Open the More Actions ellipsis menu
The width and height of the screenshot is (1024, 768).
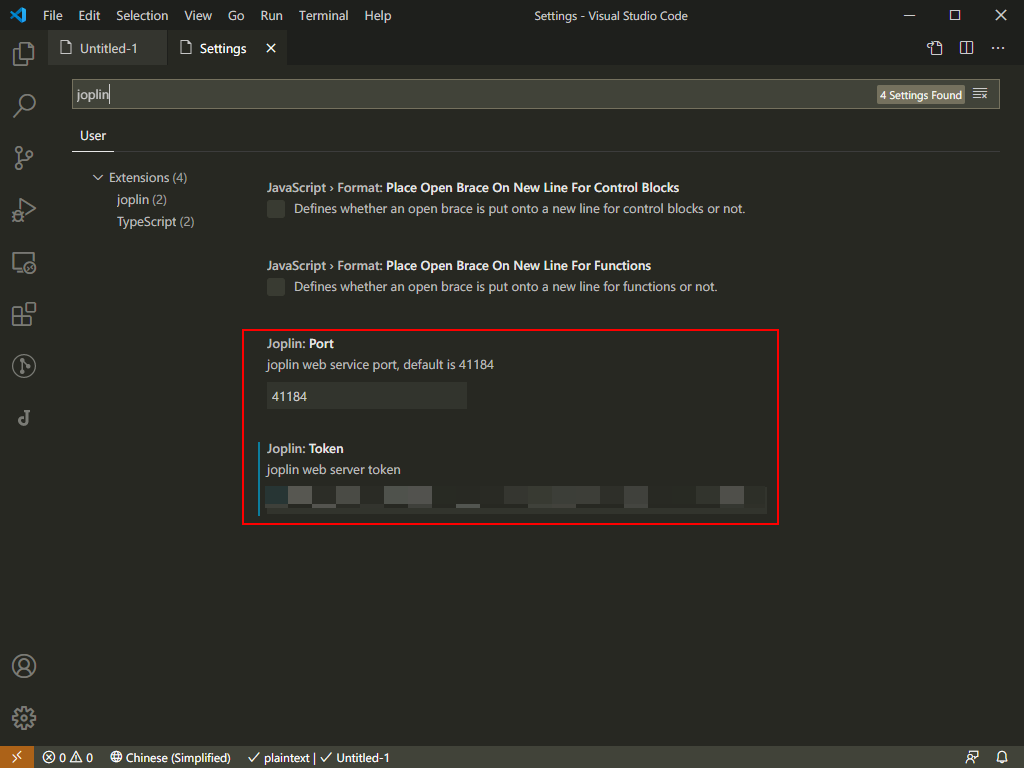click(x=998, y=48)
